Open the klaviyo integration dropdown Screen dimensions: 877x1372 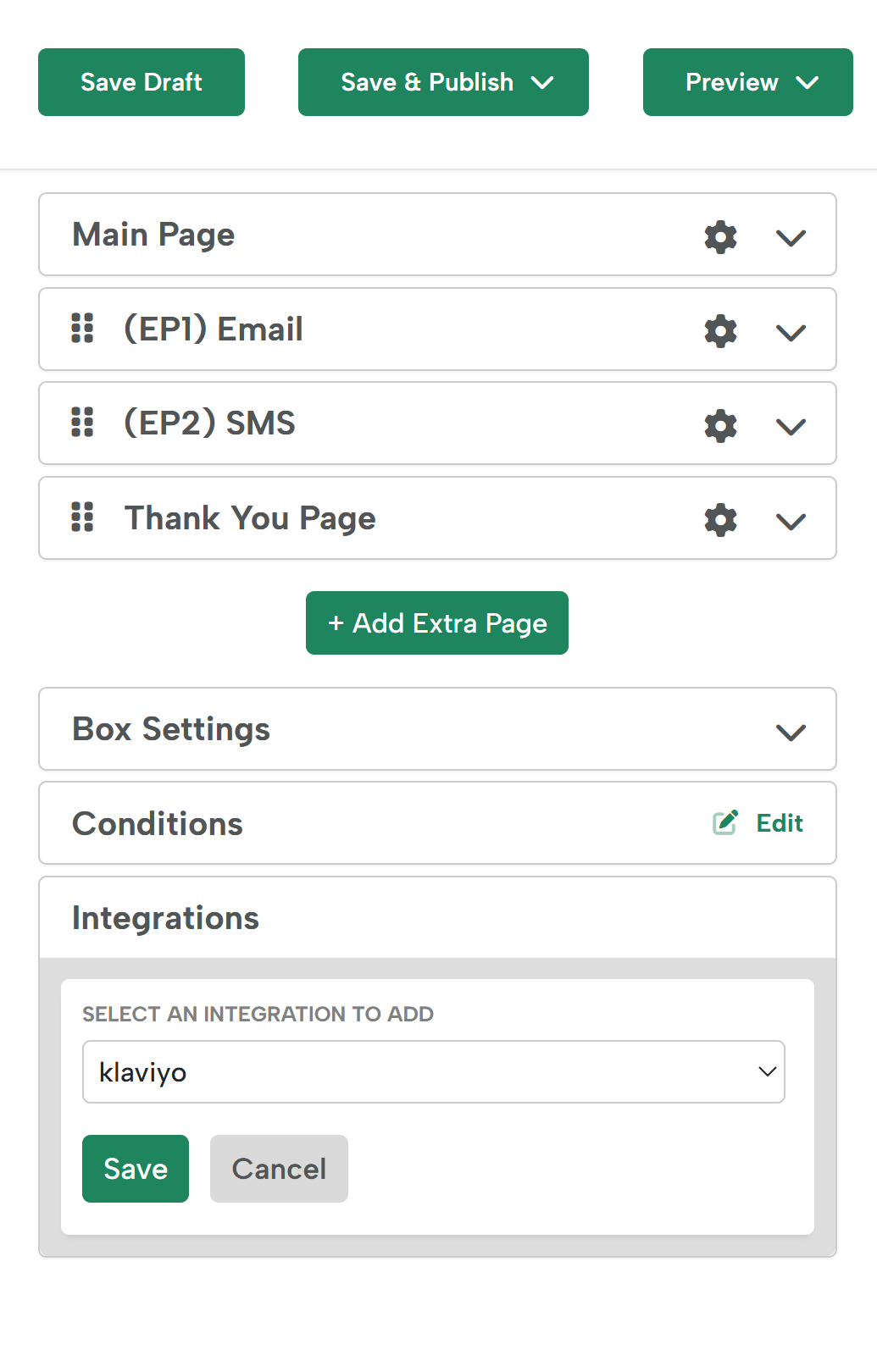click(x=434, y=1072)
